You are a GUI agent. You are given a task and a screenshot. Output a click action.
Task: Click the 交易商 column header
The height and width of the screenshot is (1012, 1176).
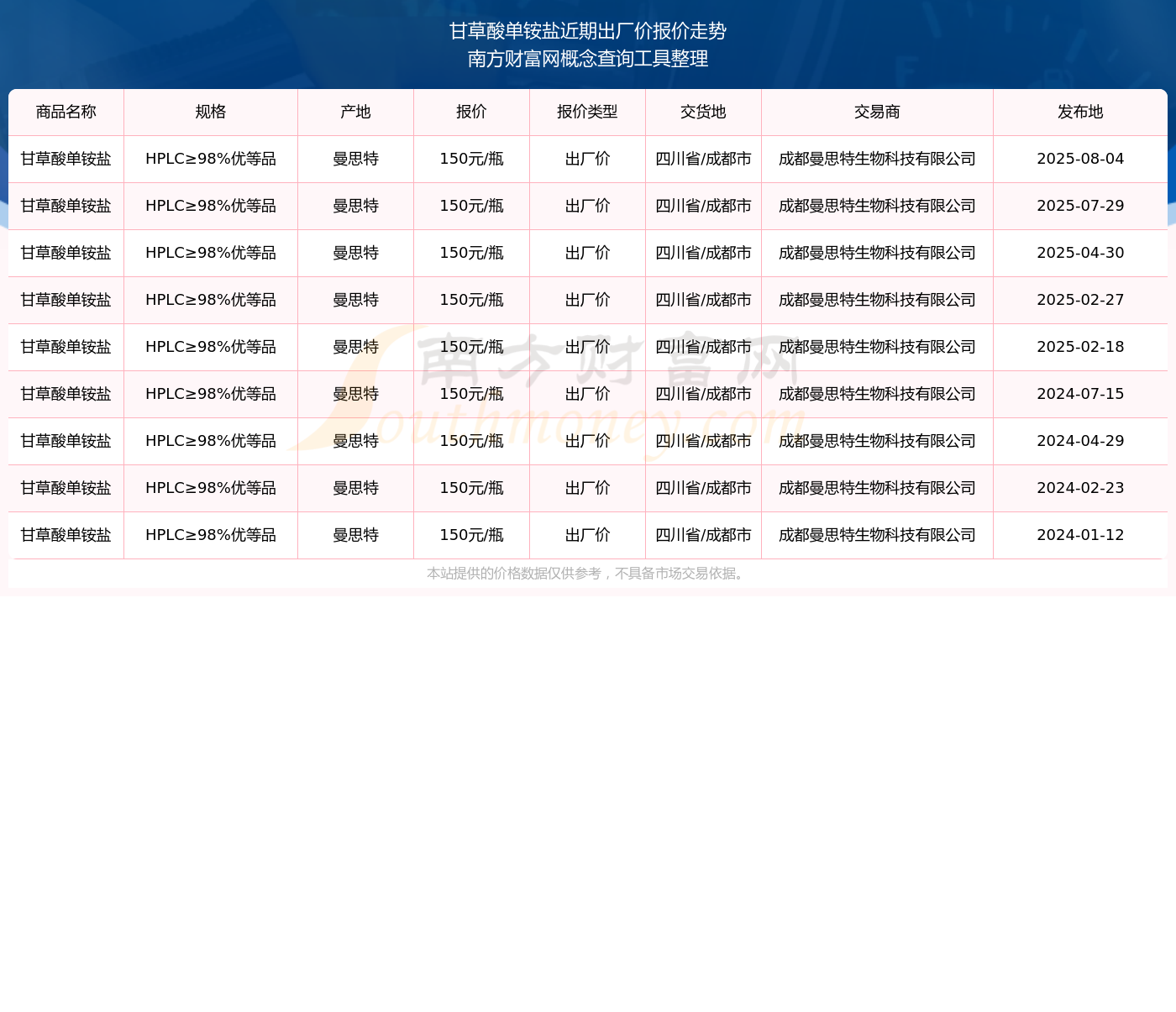(x=877, y=112)
